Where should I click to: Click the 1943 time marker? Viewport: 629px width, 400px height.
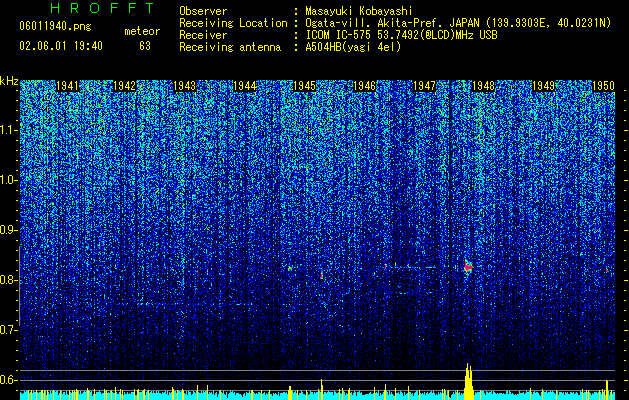pyautogui.click(x=185, y=86)
